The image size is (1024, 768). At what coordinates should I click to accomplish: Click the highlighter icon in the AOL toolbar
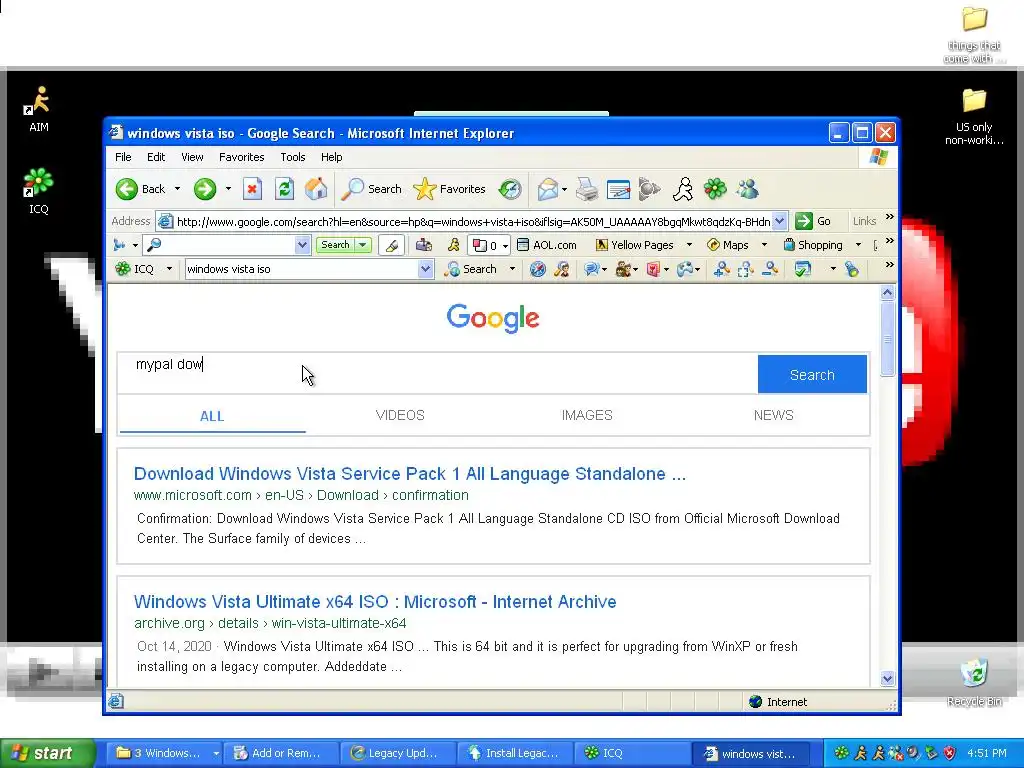pyautogui.click(x=392, y=245)
